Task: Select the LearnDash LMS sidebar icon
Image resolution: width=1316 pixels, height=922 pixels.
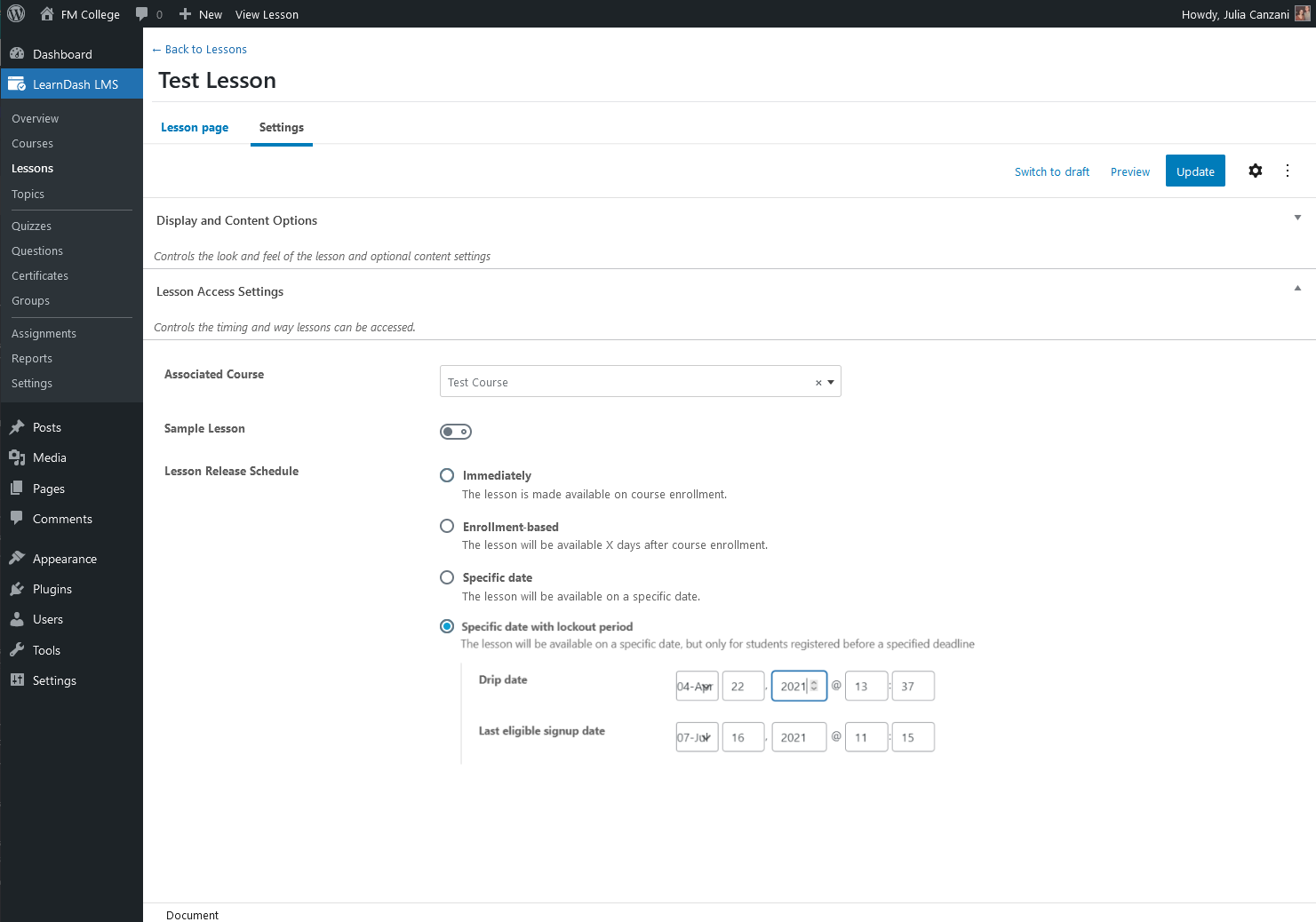Action: [17, 83]
